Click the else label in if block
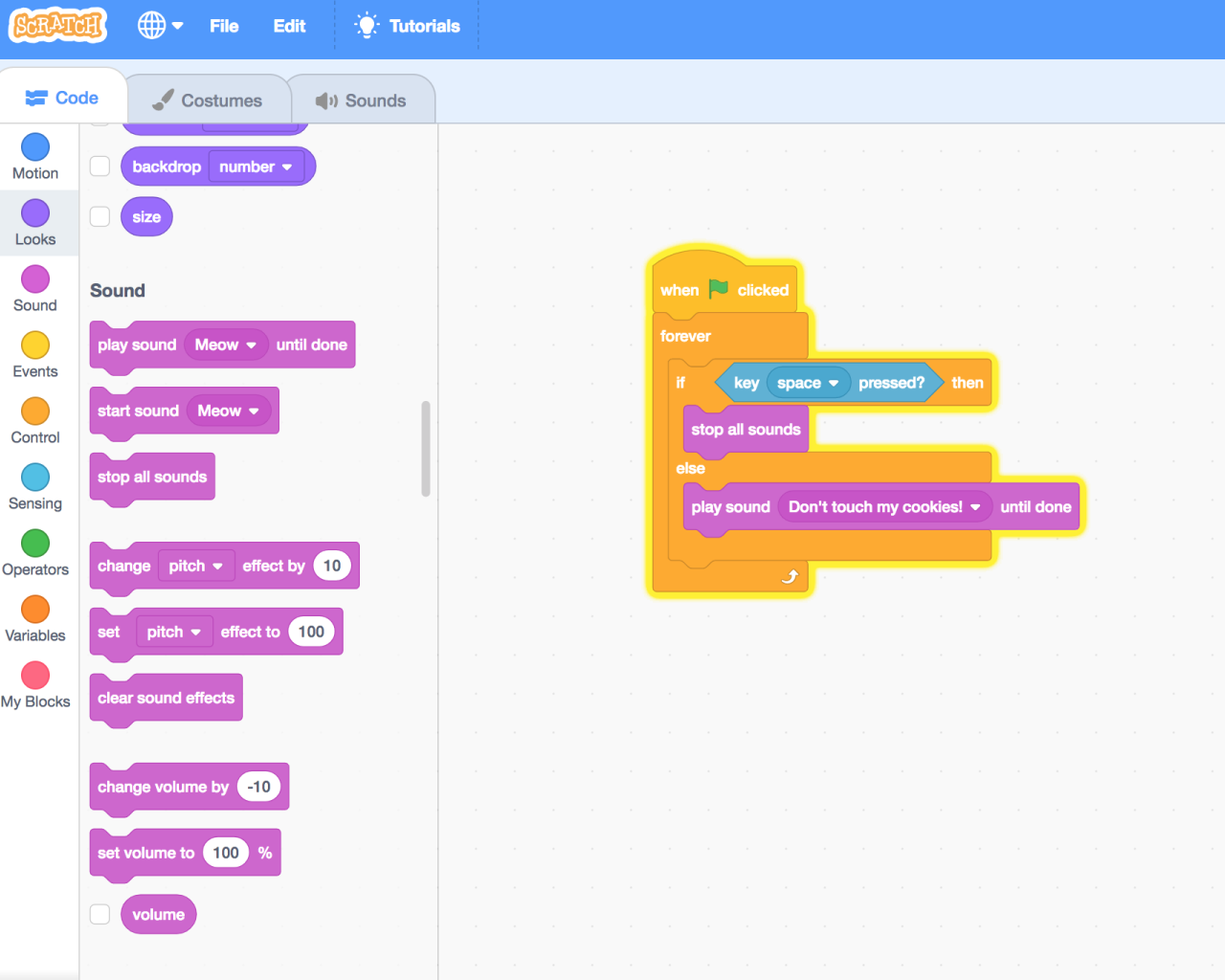Image resolution: width=1225 pixels, height=980 pixels. pyautogui.click(x=690, y=468)
